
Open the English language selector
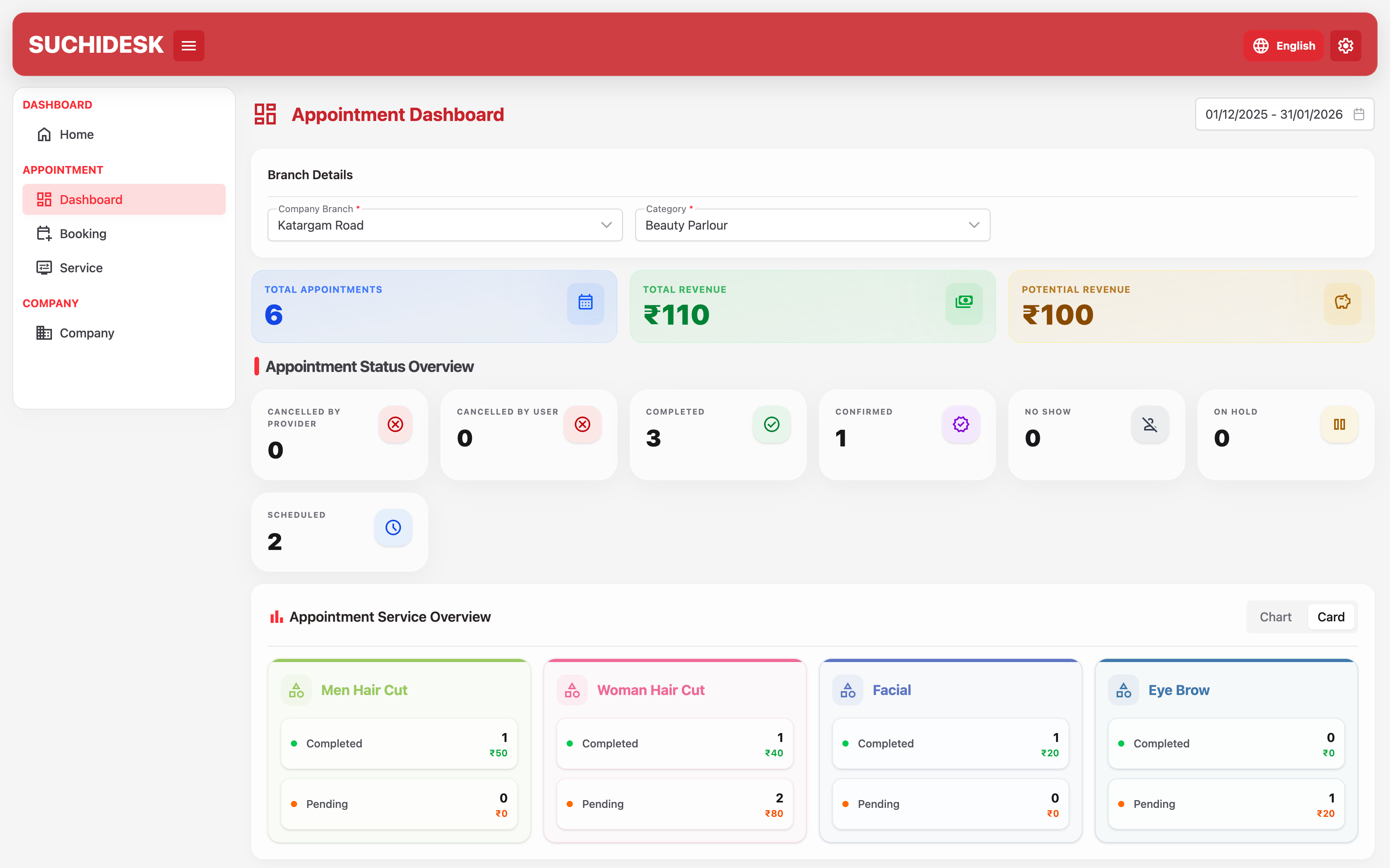pos(1283,45)
